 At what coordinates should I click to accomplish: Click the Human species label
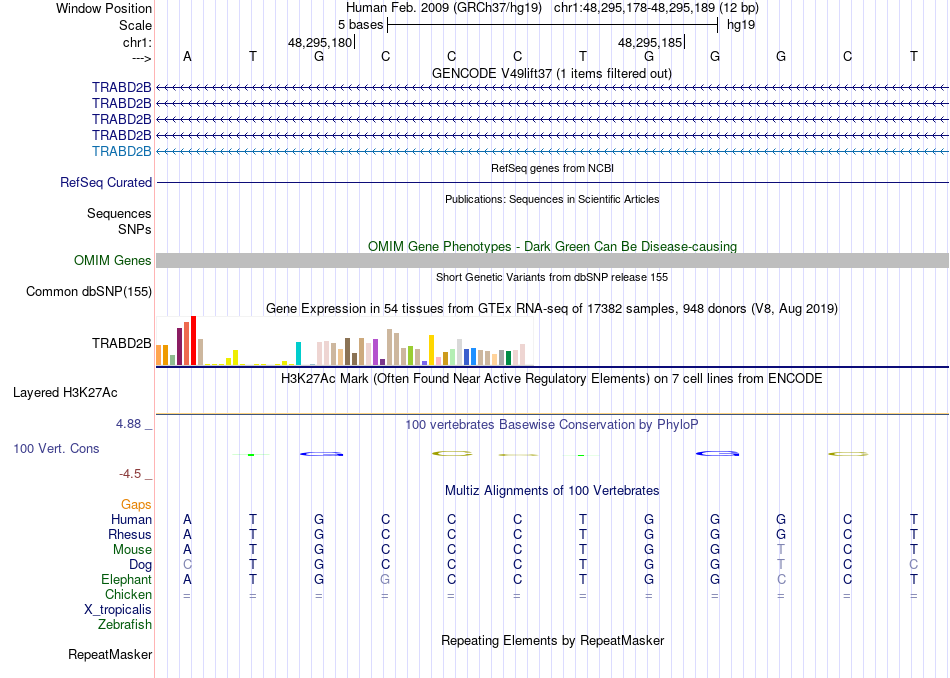tap(131, 520)
